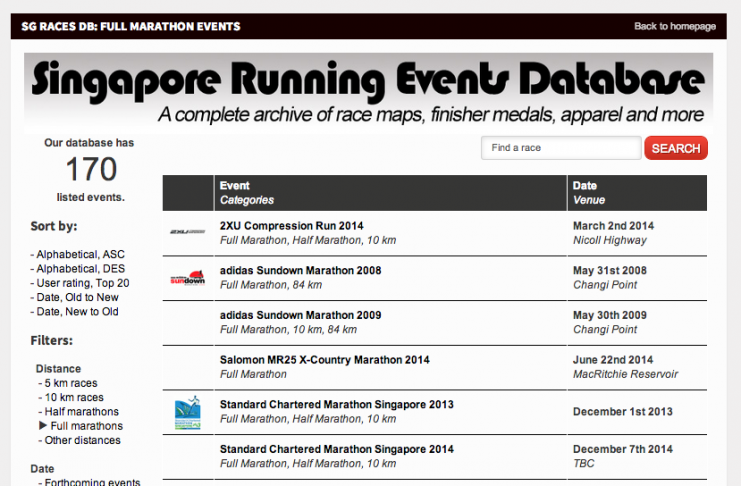The height and width of the screenshot is (486, 741).
Task: Click the Salomon MR25 'Full Marathon' category text
Action: point(253,374)
